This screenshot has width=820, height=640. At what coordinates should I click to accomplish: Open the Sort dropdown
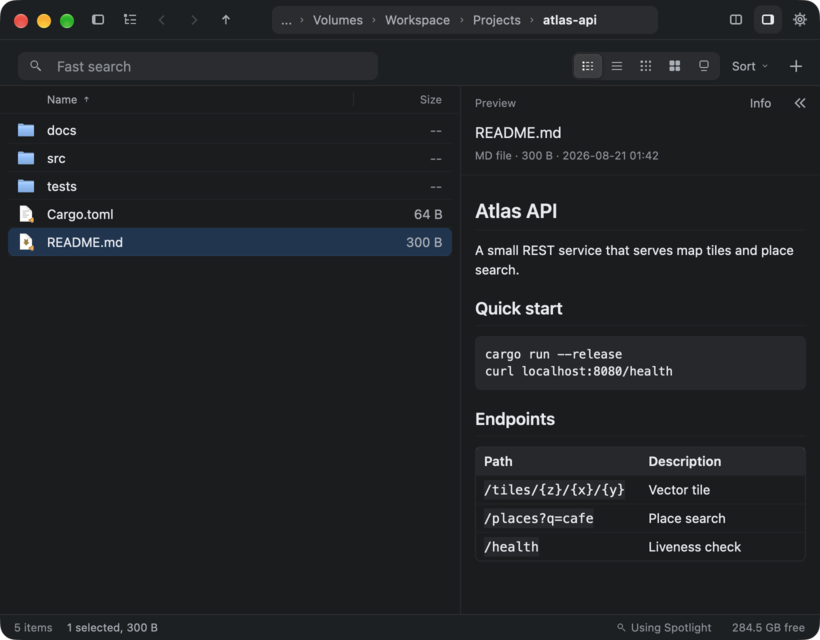coord(750,66)
